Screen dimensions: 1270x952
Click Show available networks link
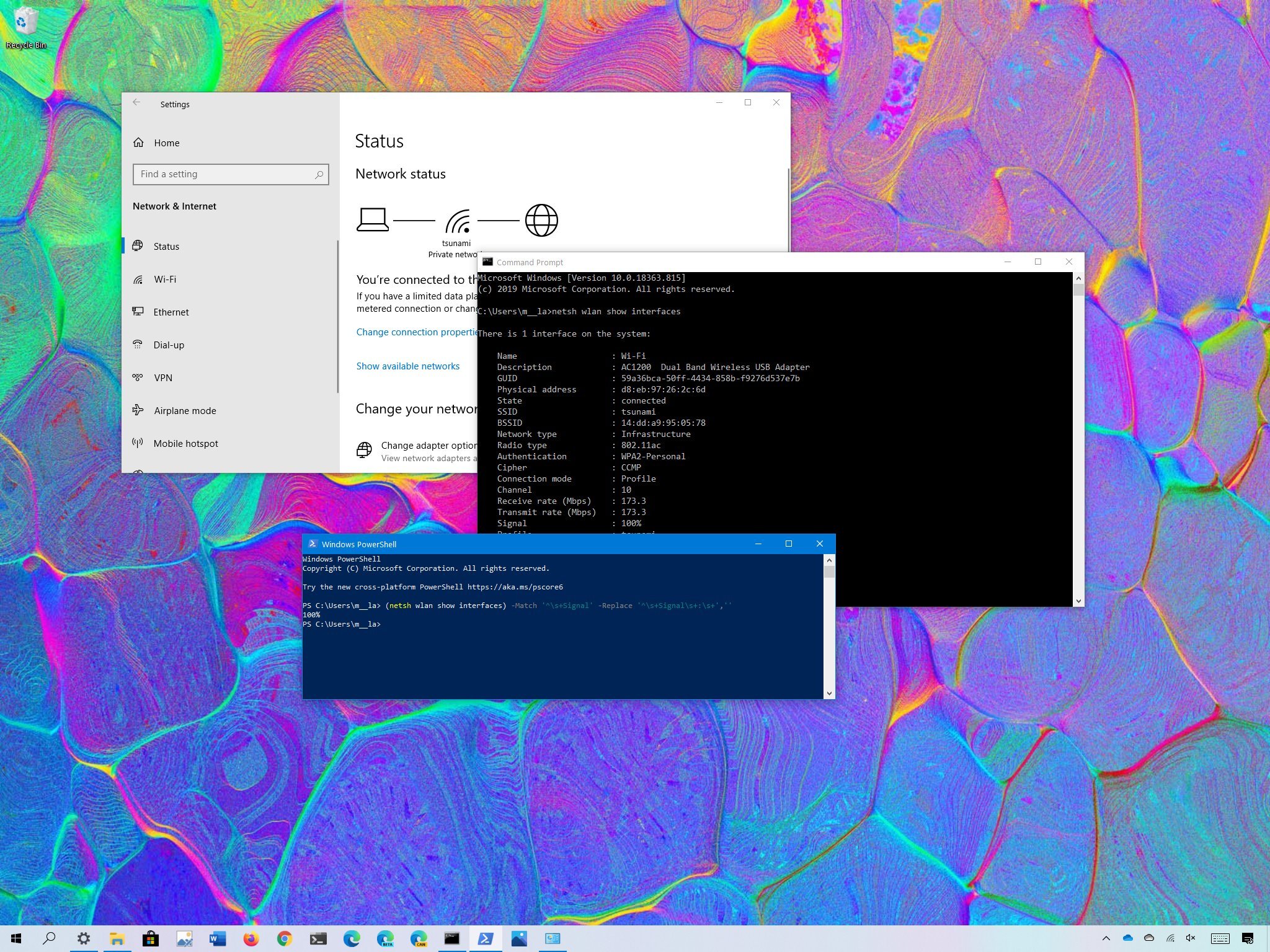point(407,366)
